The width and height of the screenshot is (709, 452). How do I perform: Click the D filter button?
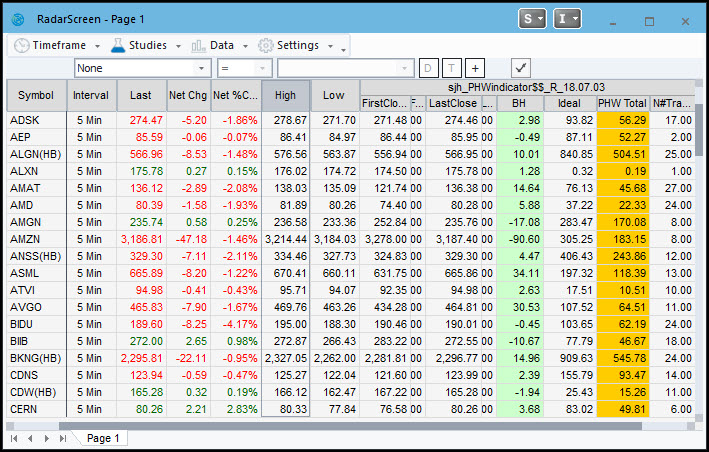pos(428,68)
